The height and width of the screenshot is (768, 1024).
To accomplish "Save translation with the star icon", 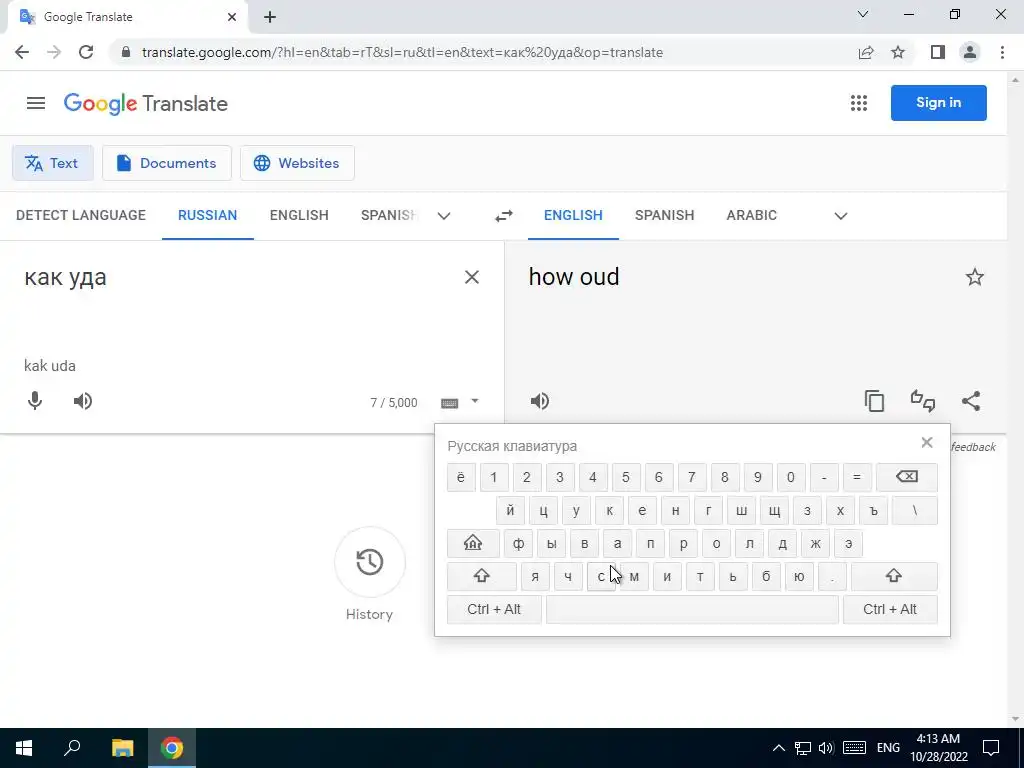I will [x=974, y=278].
